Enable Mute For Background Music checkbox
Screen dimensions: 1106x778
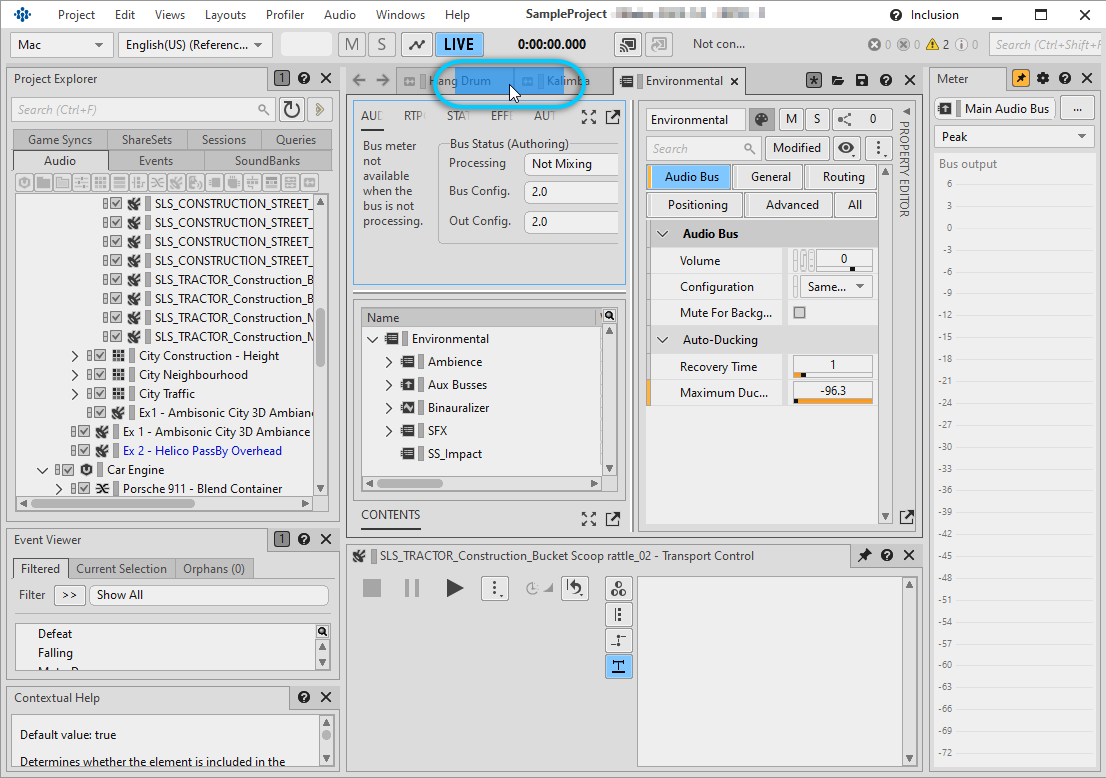click(x=799, y=313)
